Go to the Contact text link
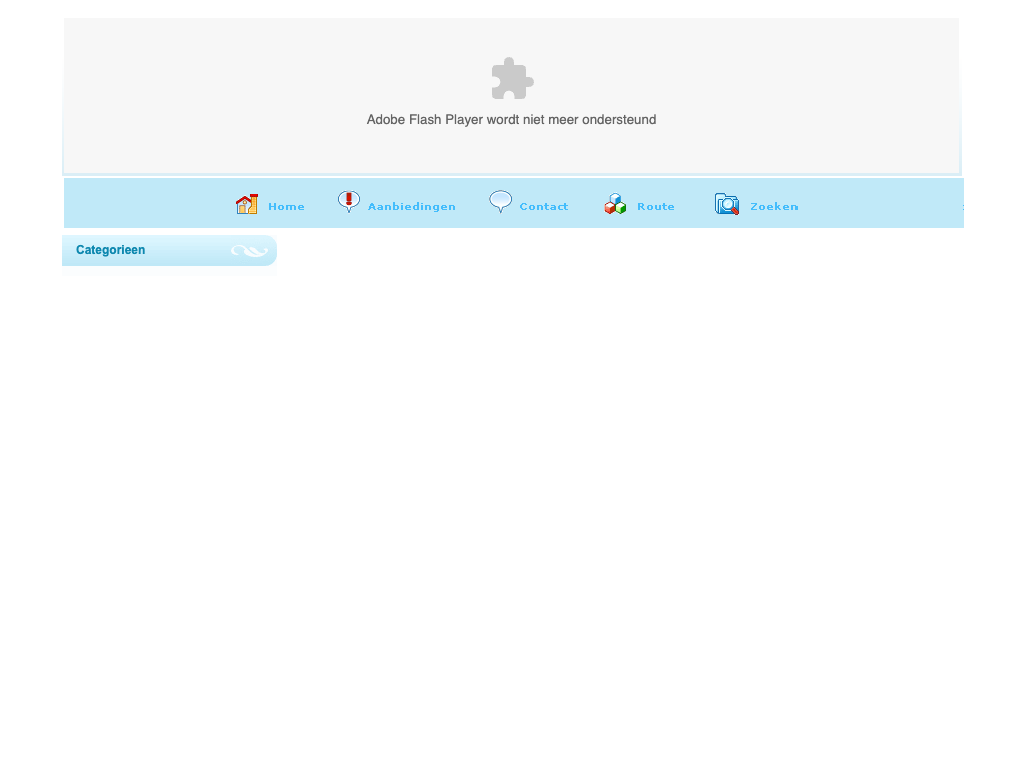 click(x=544, y=207)
